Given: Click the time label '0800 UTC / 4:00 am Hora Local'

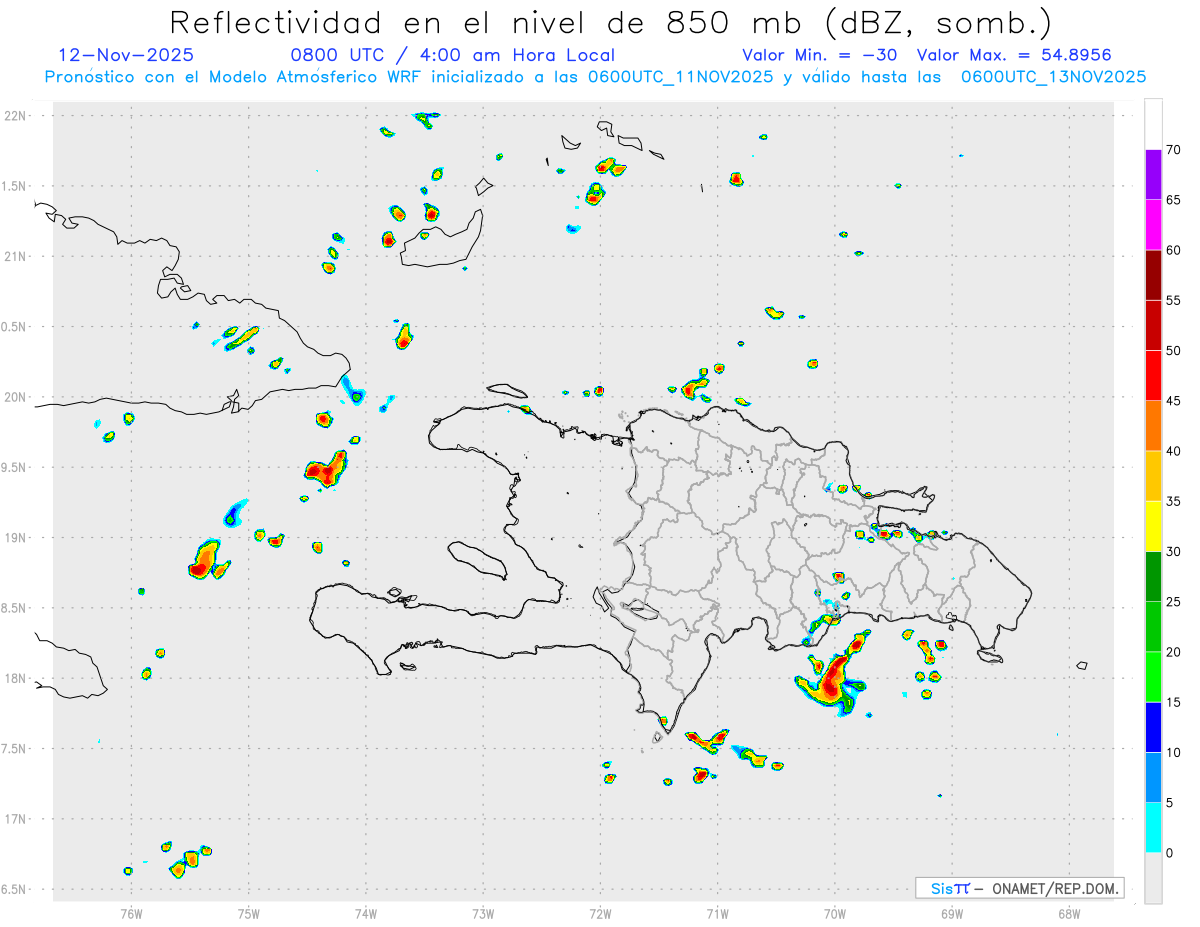Looking at the screenshot, I should pyautogui.click(x=453, y=55).
